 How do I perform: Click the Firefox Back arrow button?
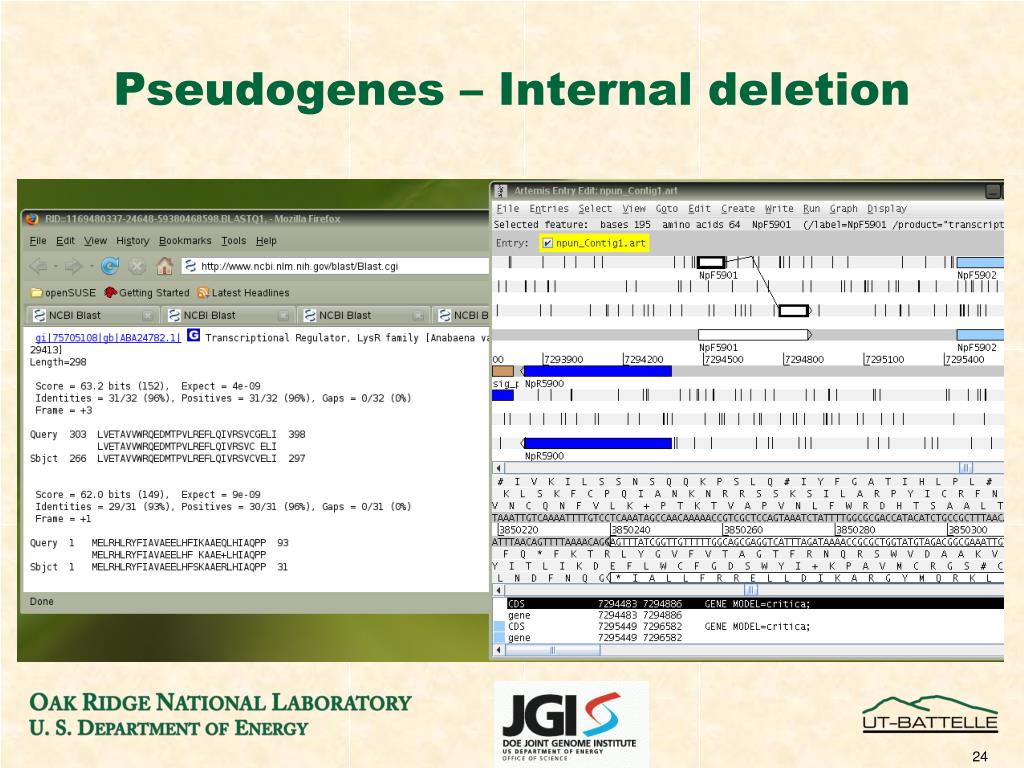click(39, 266)
